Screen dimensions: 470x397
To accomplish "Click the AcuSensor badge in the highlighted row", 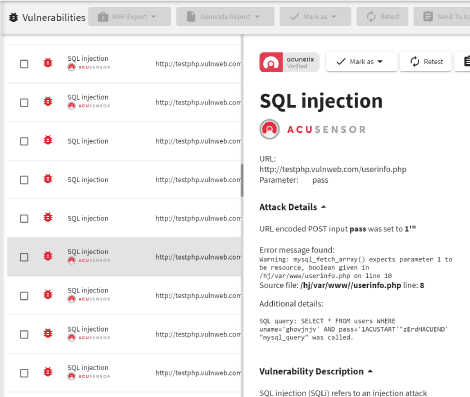I will [89, 260].
